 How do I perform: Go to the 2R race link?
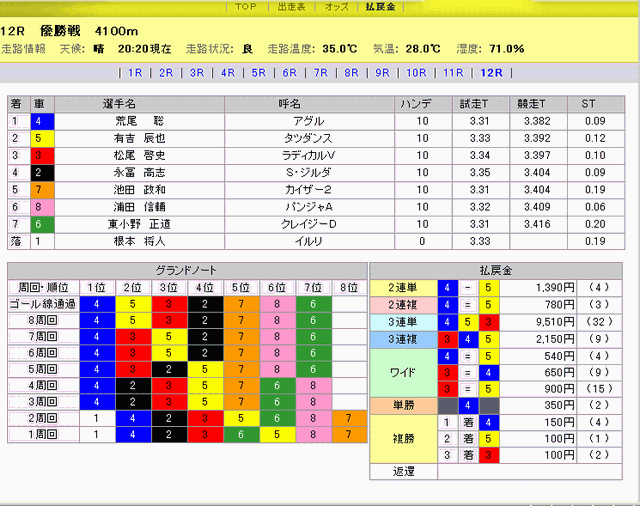pyautogui.click(x=166, y=73)
